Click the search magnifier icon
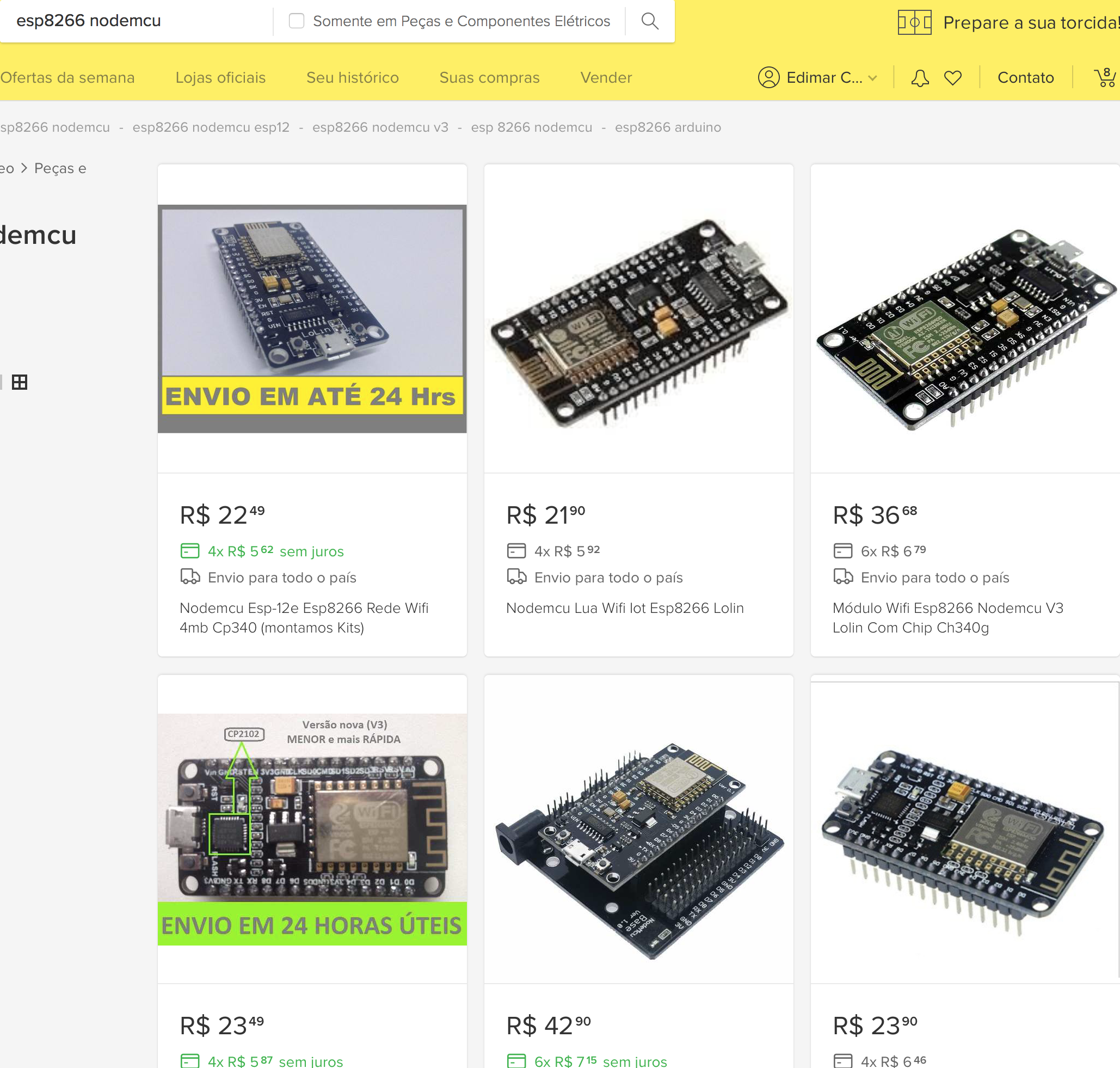Image resolution: width=1120 pixels, height=1068 pixels. (649, 21)
